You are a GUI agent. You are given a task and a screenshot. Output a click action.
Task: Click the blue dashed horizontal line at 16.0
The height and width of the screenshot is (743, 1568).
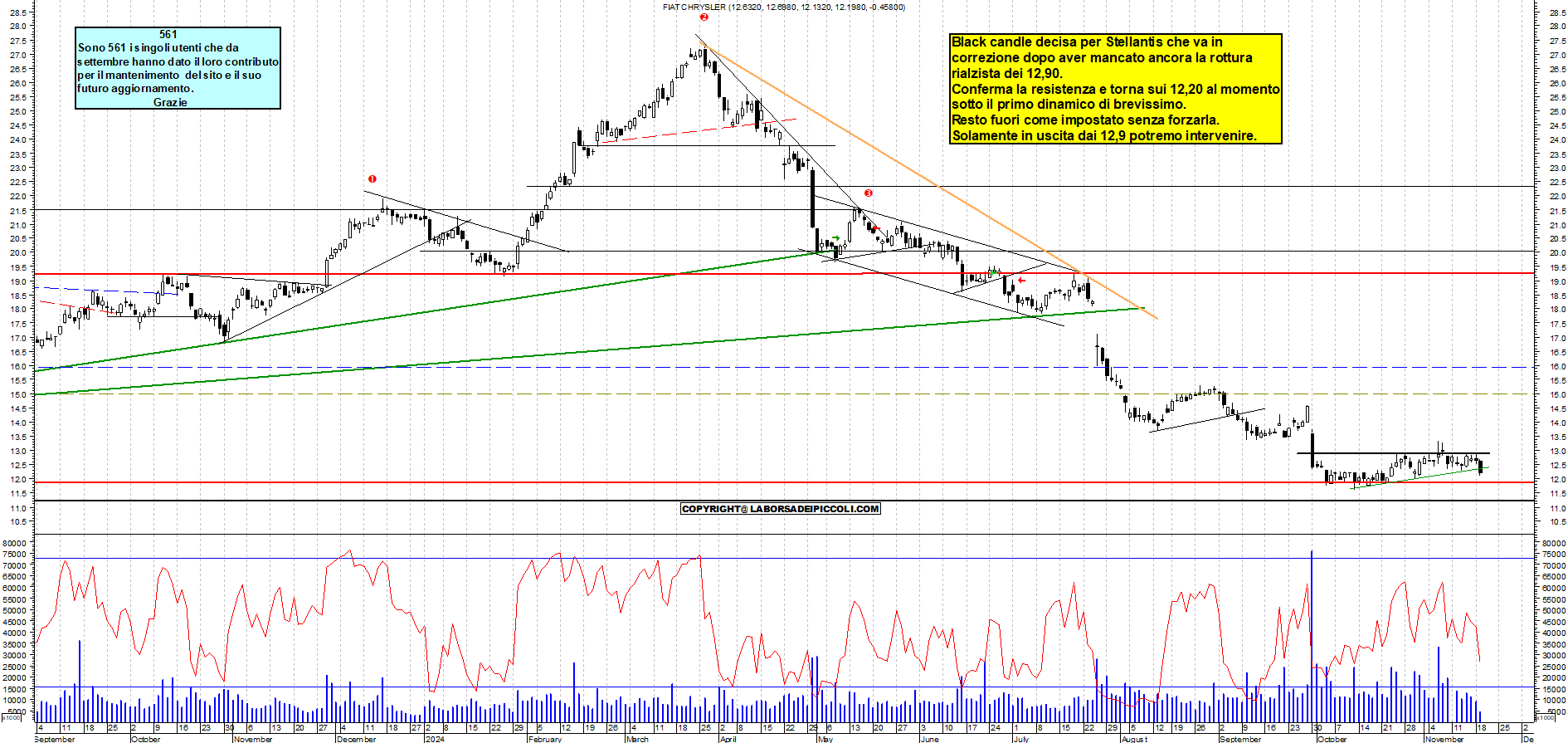(784, 367)
